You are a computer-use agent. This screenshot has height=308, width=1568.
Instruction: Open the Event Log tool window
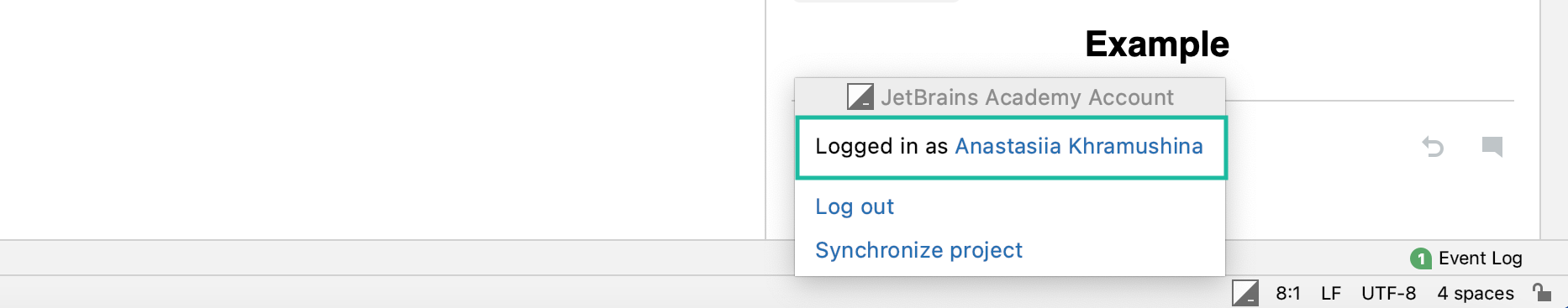(x=1480, y=258)
